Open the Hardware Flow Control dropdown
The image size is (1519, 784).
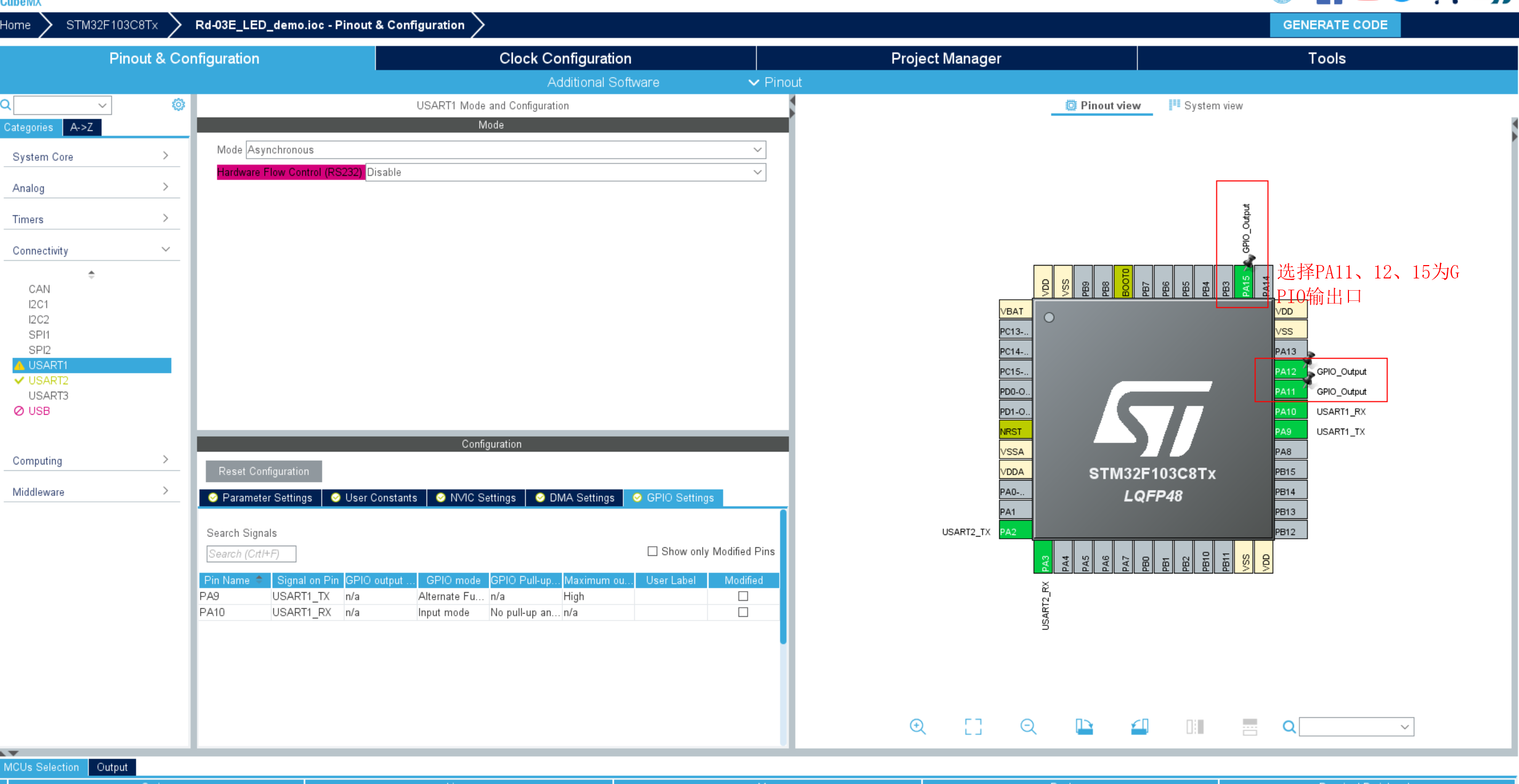(565, 172)
